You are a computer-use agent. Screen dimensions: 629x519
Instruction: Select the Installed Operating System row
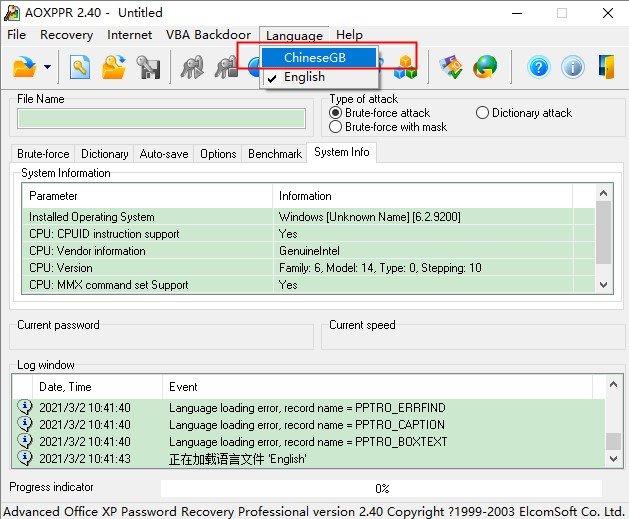click(308, 217)
